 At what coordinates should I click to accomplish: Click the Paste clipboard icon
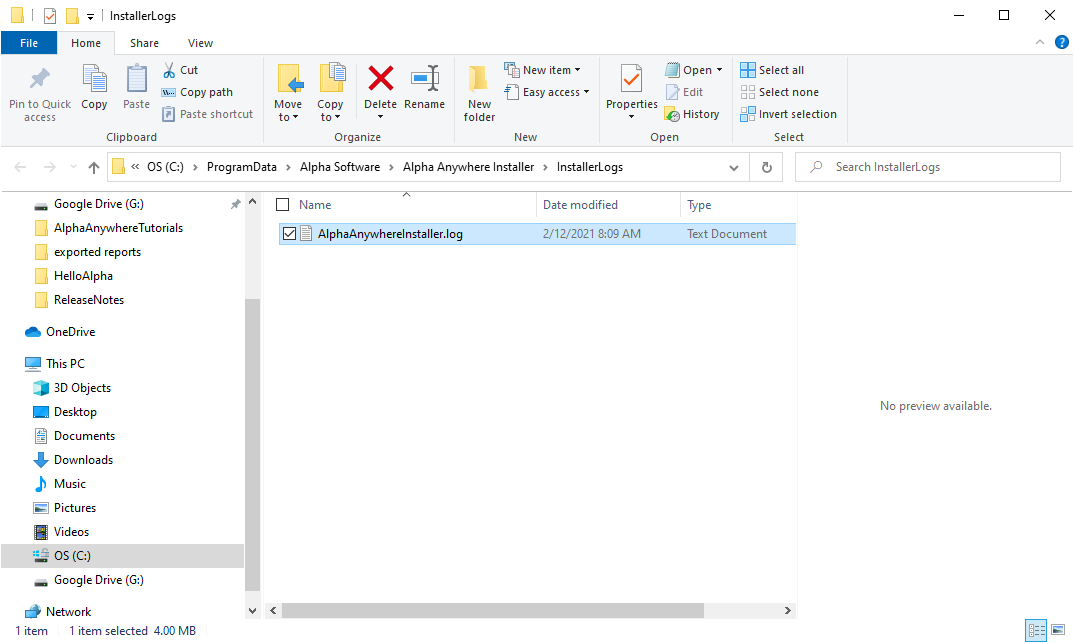coord(136,79)
